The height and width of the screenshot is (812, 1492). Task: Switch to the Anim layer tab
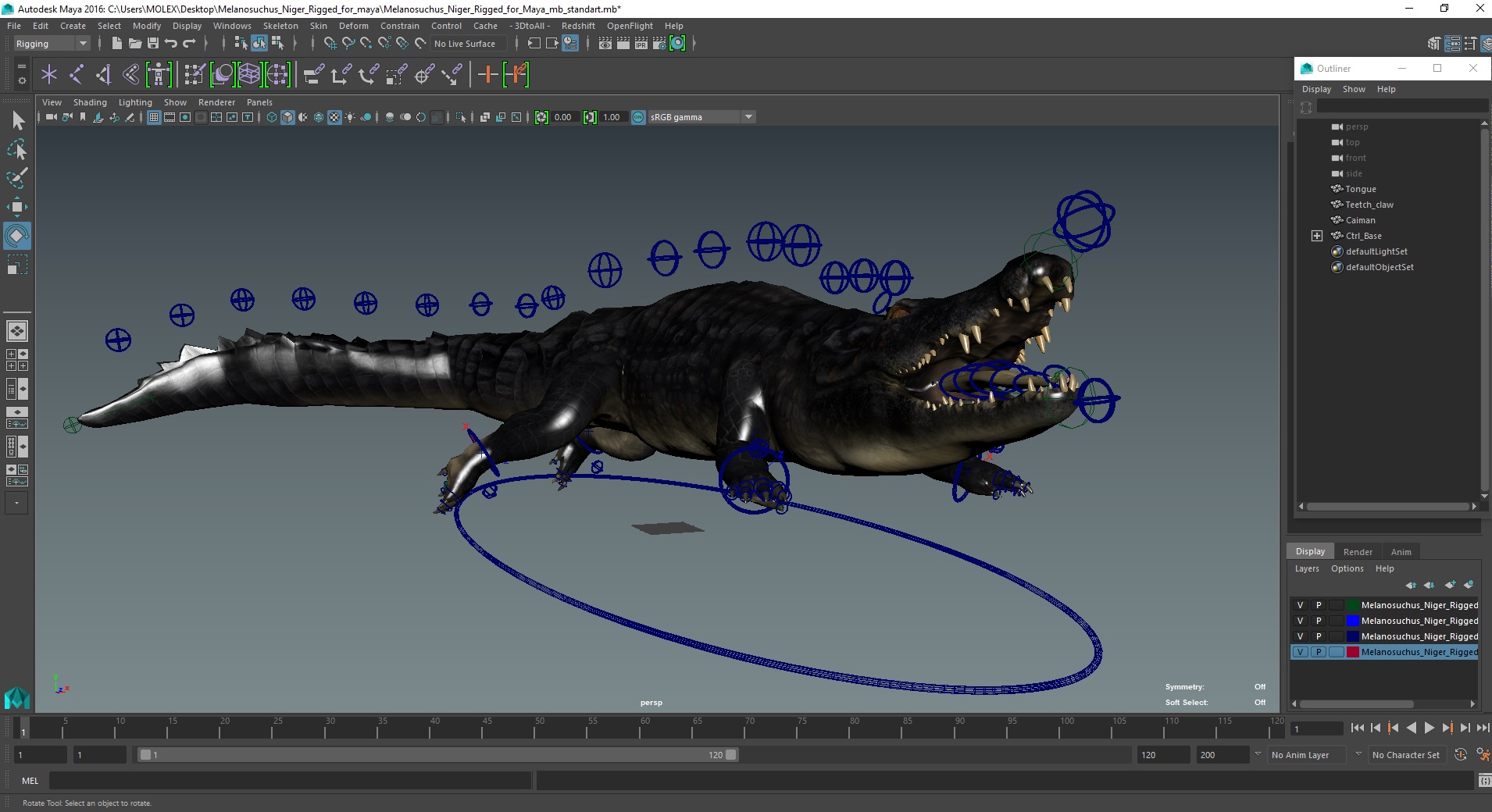(1401, 552)
